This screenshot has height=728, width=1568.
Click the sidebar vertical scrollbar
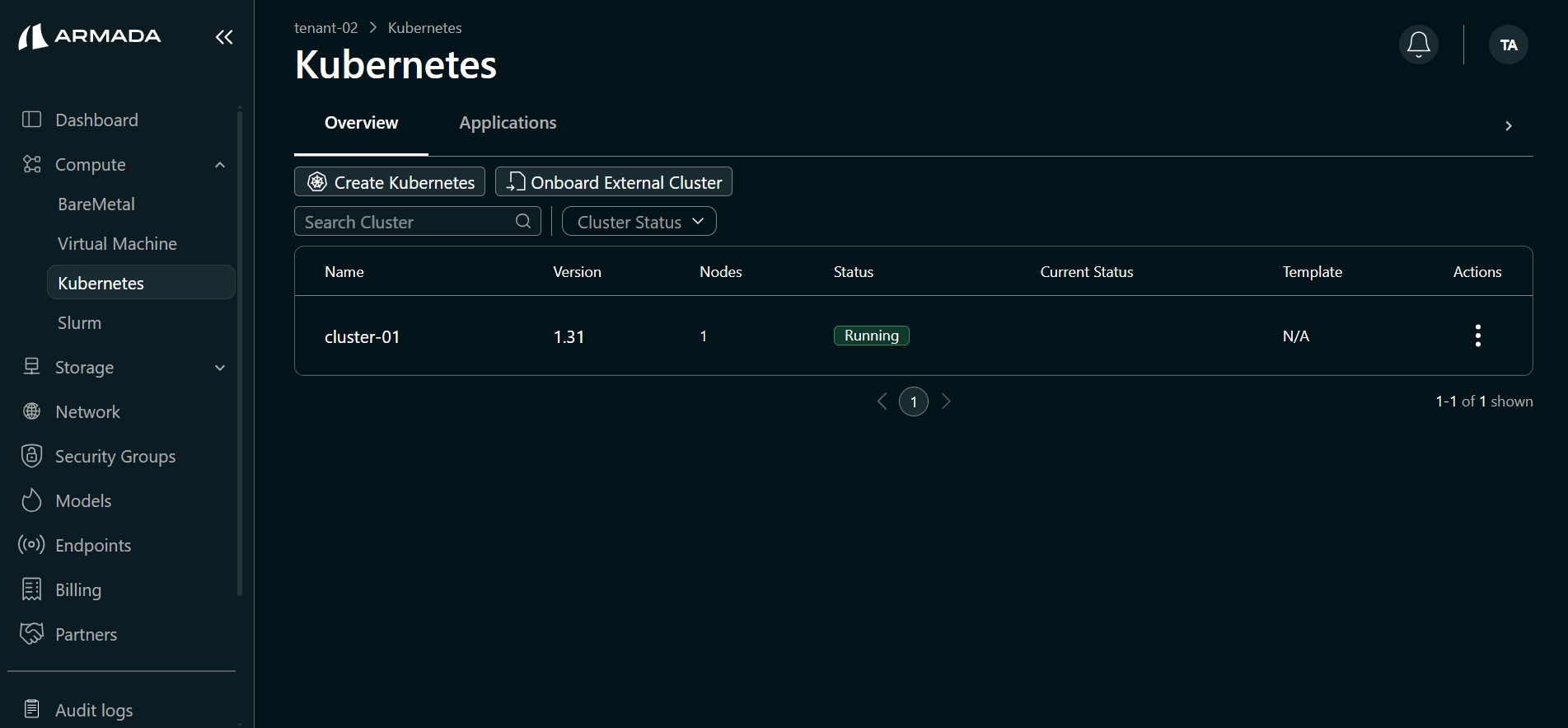coord(240,355)
